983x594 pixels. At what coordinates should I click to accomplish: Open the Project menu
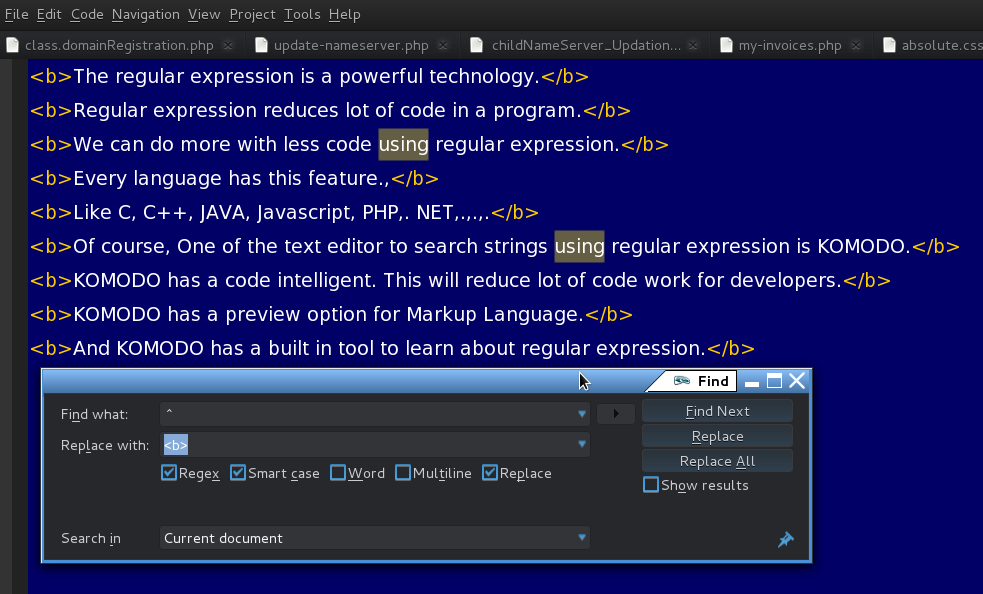coord(252,14)
